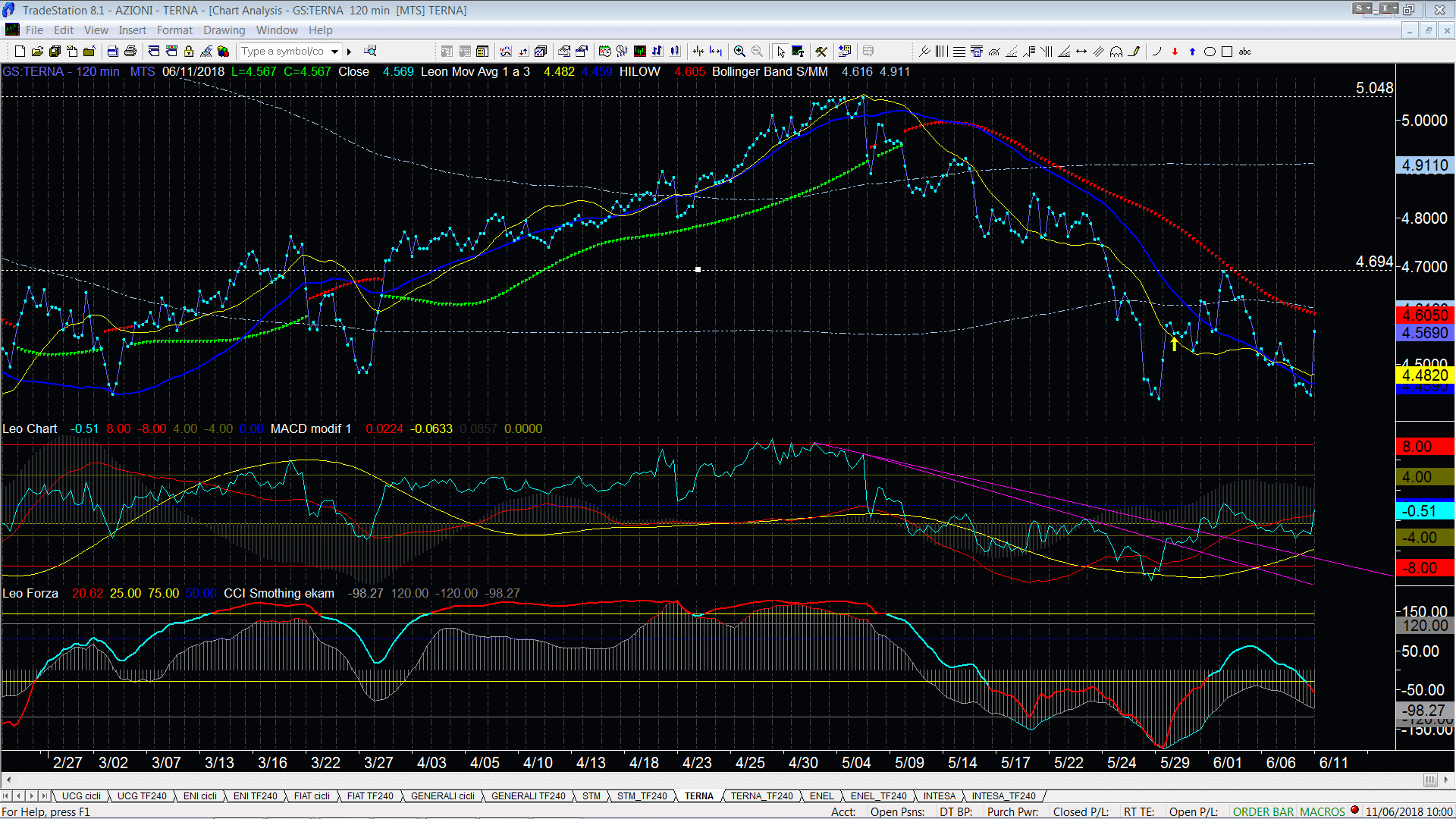Switch to INTESA tab
The image size is (1456, 819).
click(x=940, y=796)
